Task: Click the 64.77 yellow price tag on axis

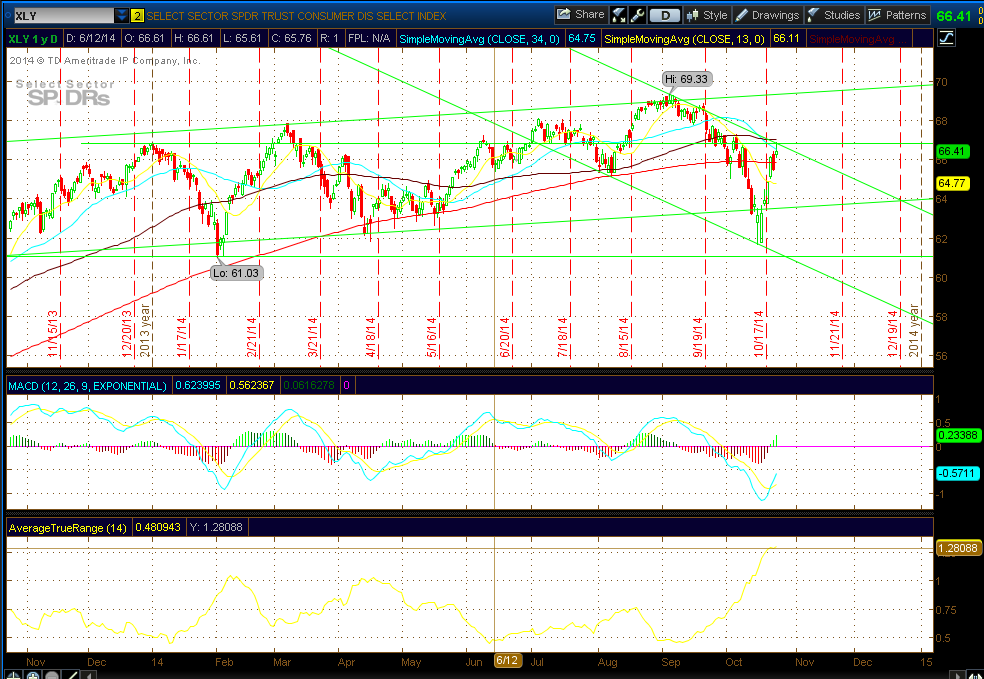Action: click(x=953, y=183)
